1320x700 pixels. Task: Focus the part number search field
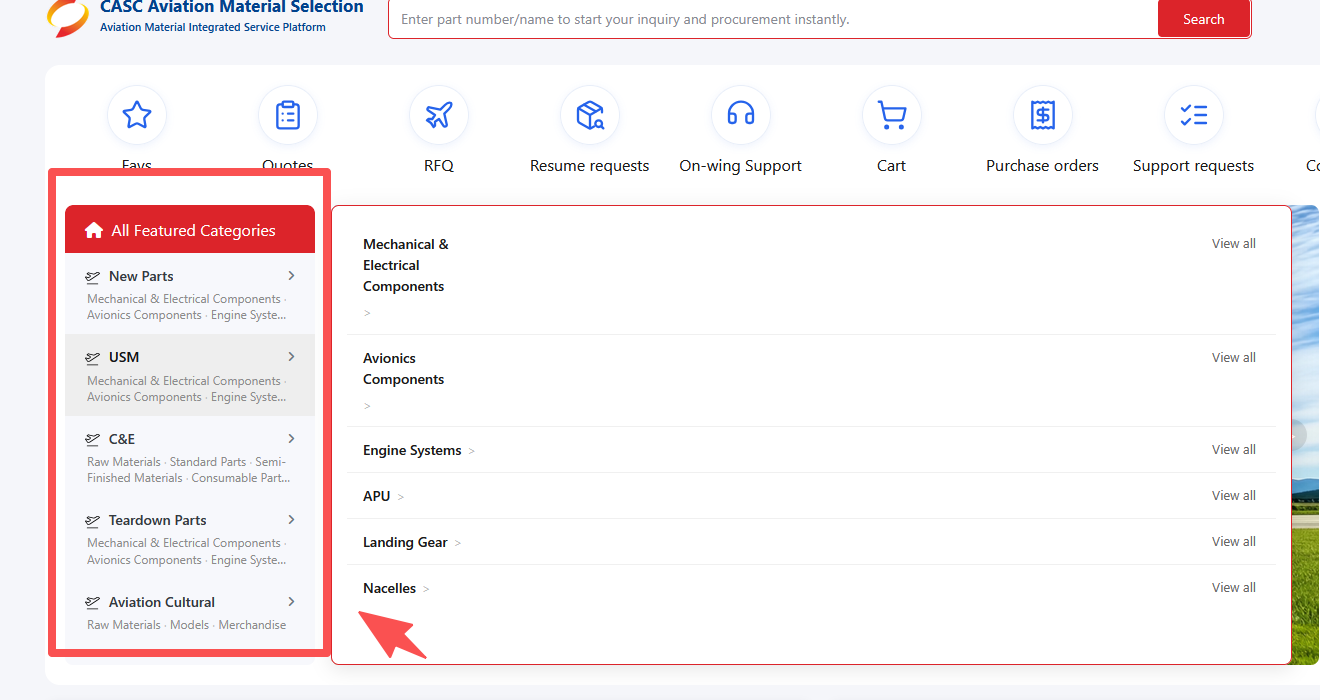point(773,19)
